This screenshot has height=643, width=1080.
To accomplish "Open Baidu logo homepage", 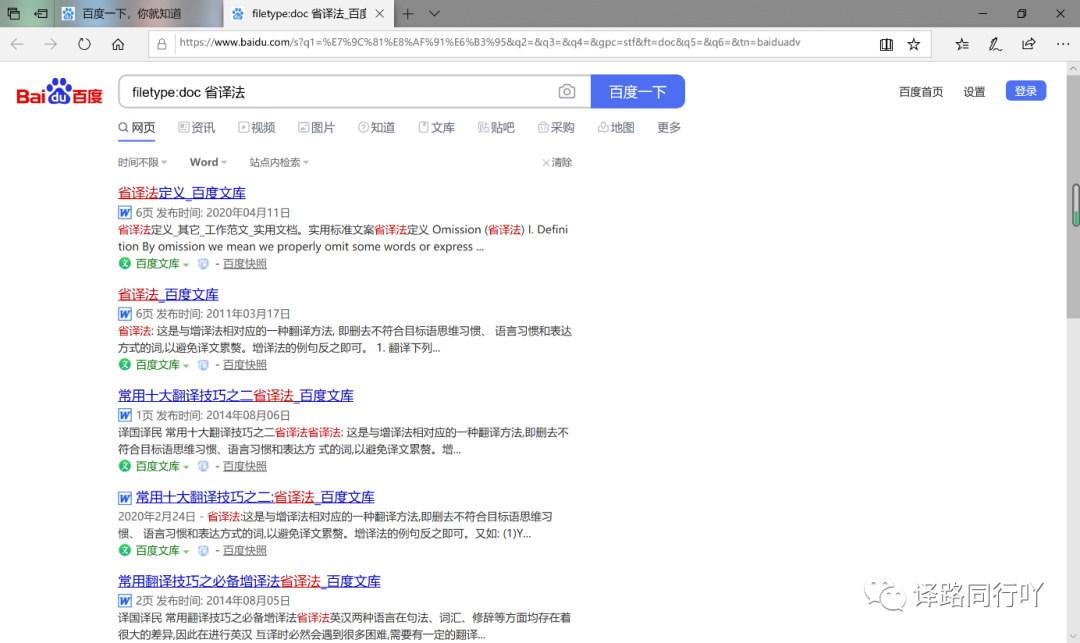I will 59,92.
